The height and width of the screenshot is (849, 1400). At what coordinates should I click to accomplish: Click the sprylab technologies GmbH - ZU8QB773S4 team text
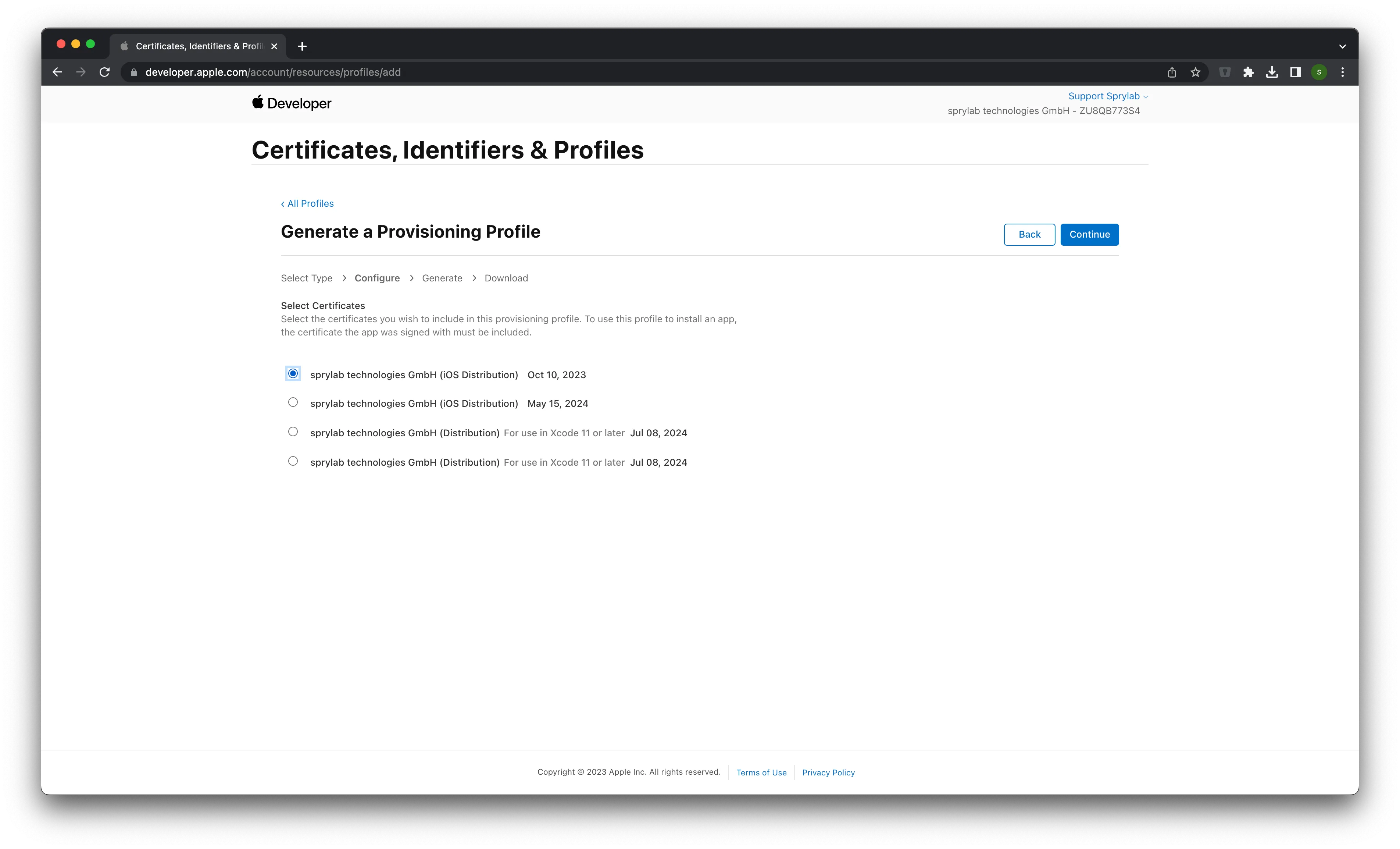coord(1044,111)
